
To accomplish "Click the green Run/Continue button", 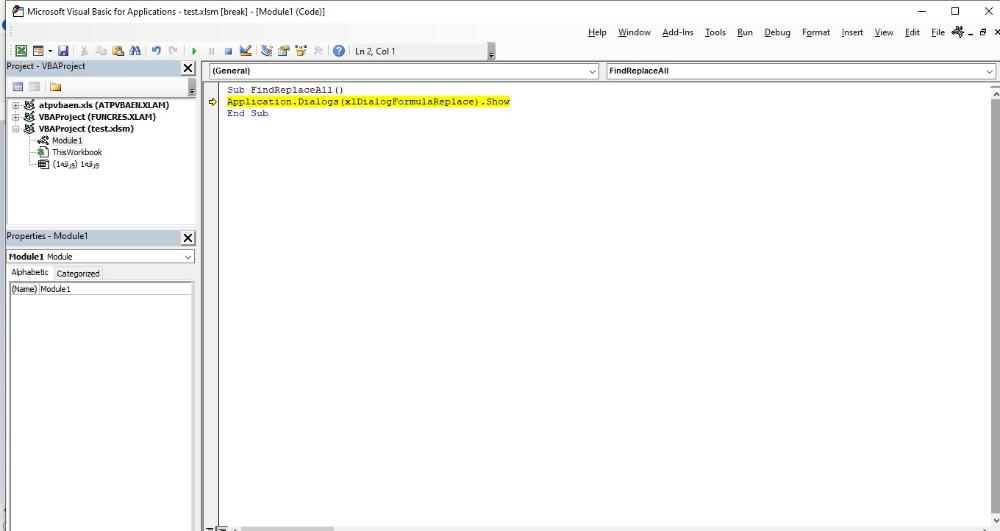I will pos(195,51).
